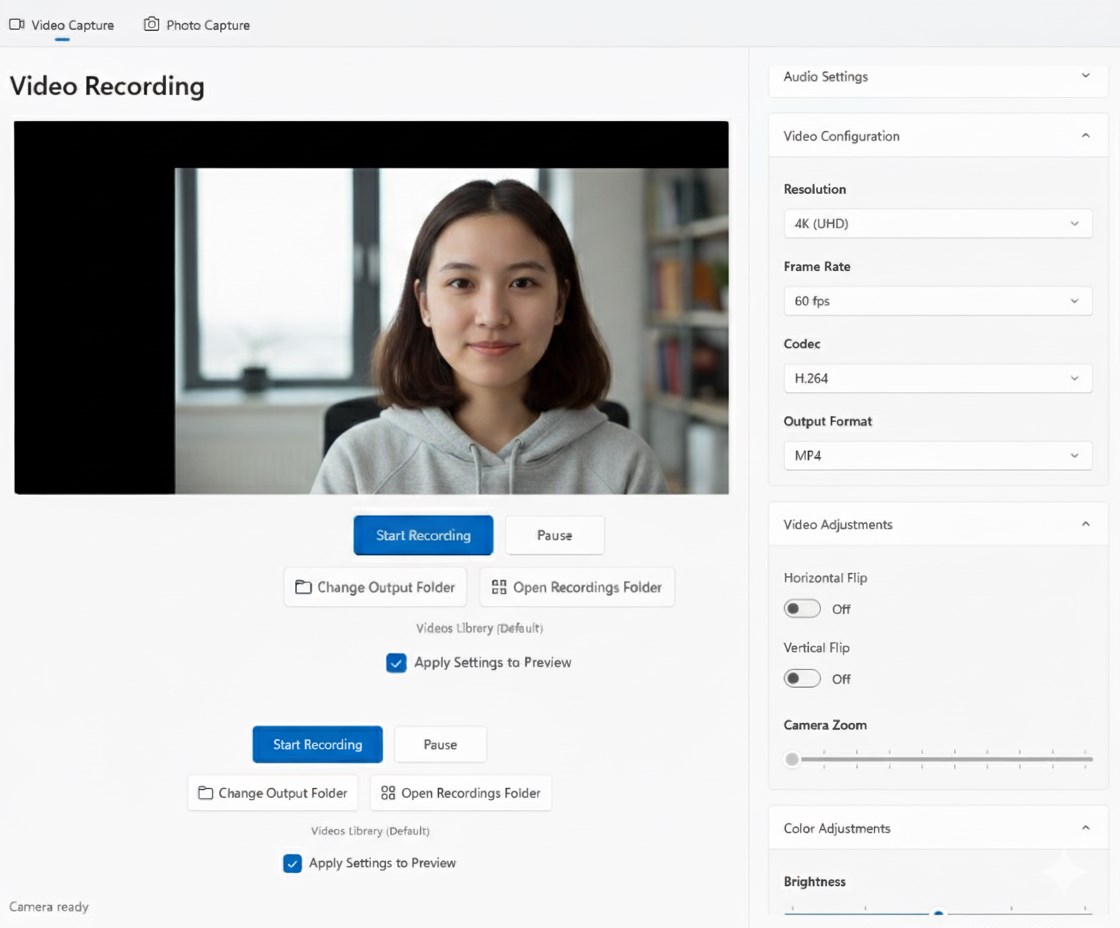The height and width of the screenshot is (928, 1120).
Task: Click the lower Pause button
Action: 440,745
